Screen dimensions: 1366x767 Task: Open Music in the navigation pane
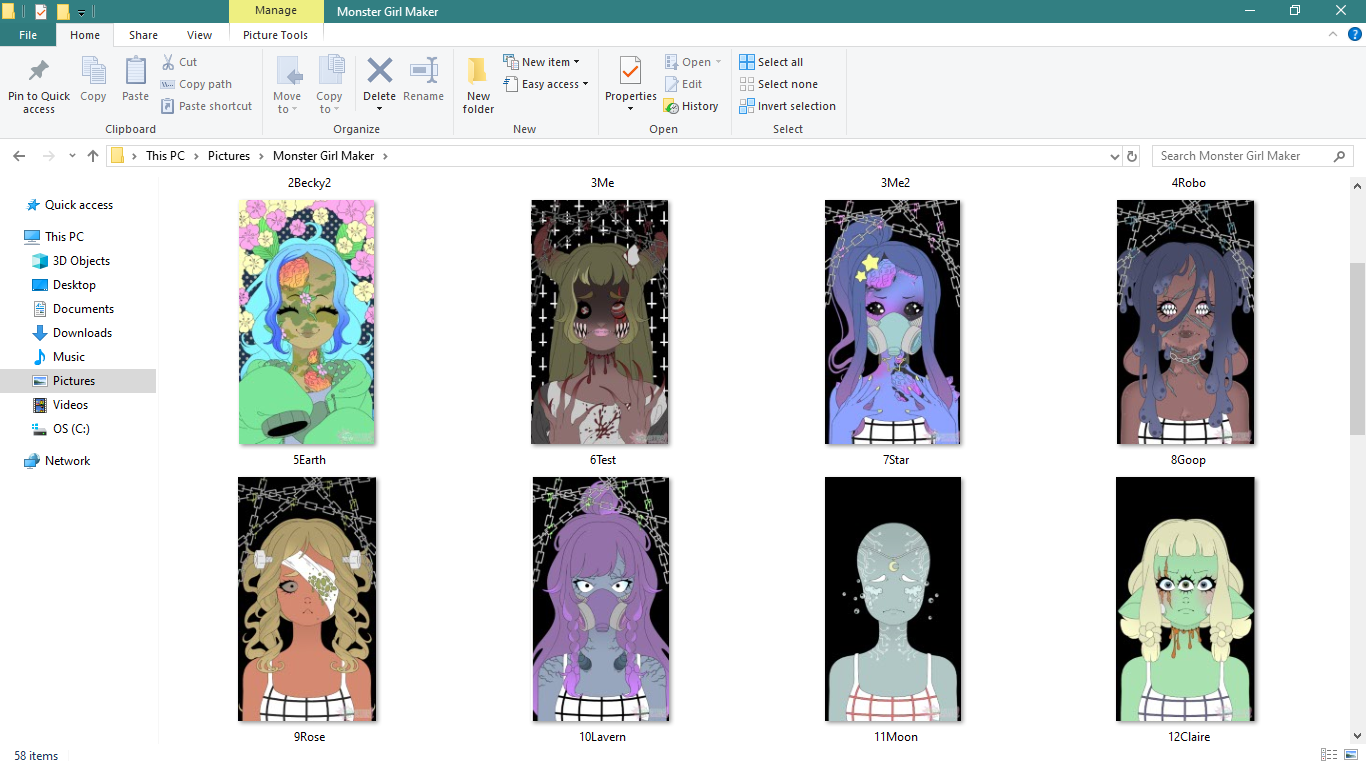pyautogui.click(x=69, y=357)
